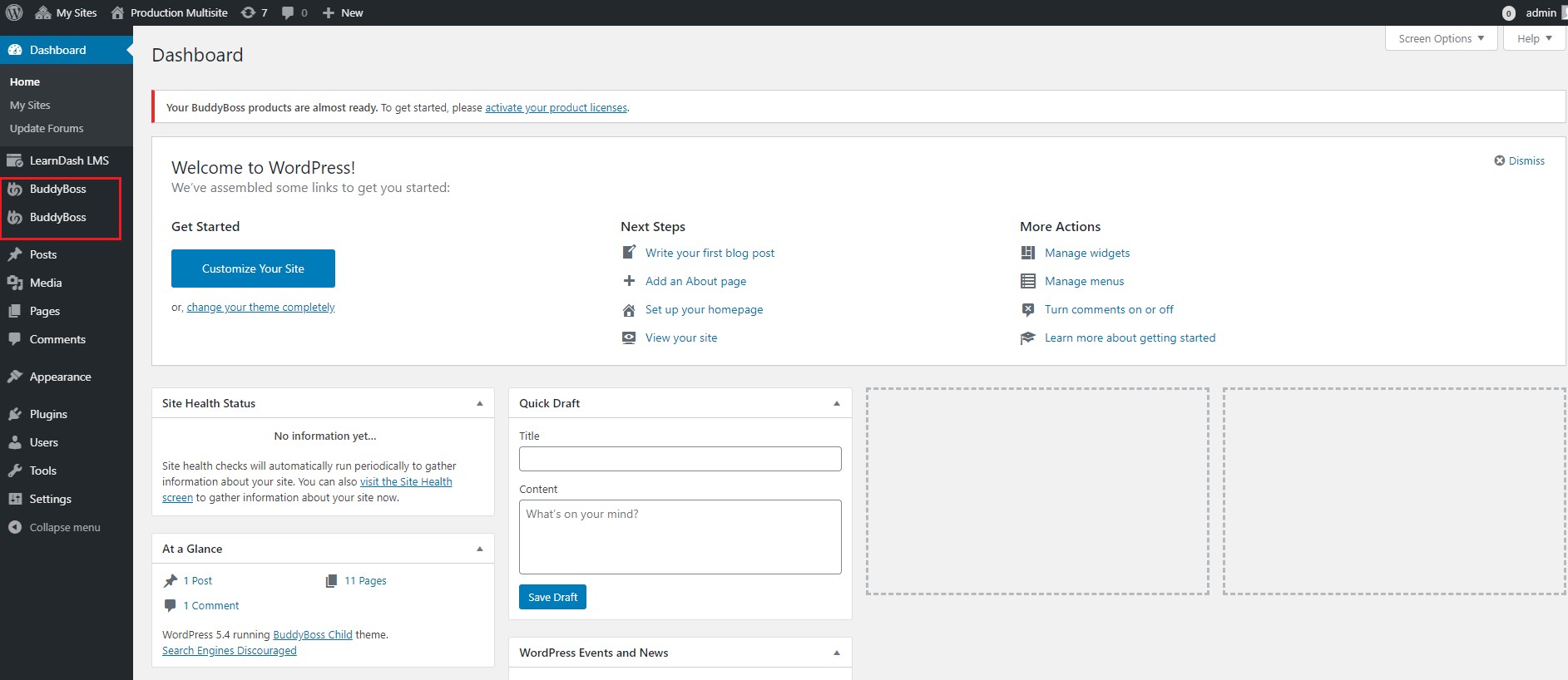Open the 11 Pages link
This screenshot has width=1568, height=680.
click(x=365, y=580)
